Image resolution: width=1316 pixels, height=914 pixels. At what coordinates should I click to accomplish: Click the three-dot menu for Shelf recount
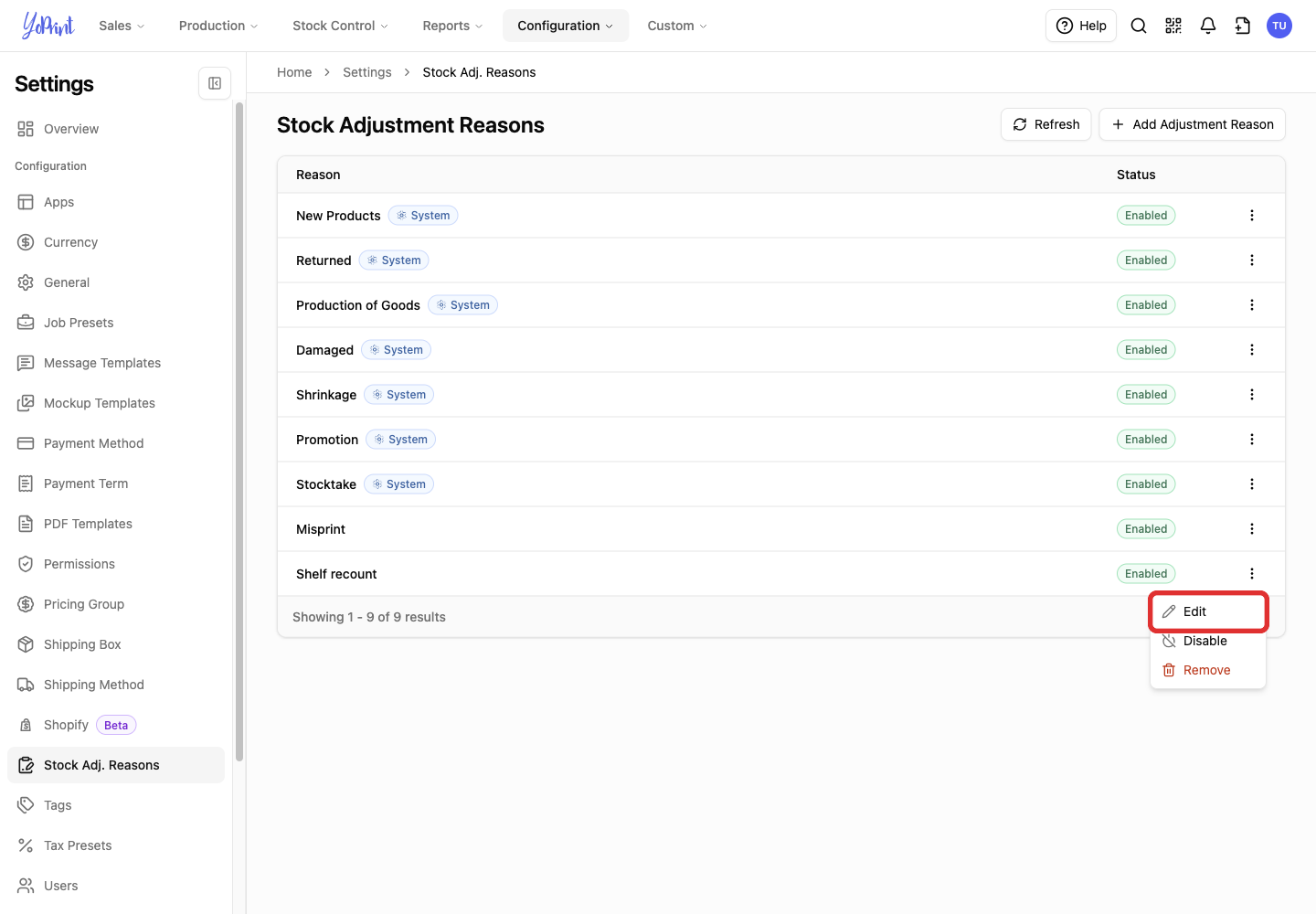[x=1252, y=574]
